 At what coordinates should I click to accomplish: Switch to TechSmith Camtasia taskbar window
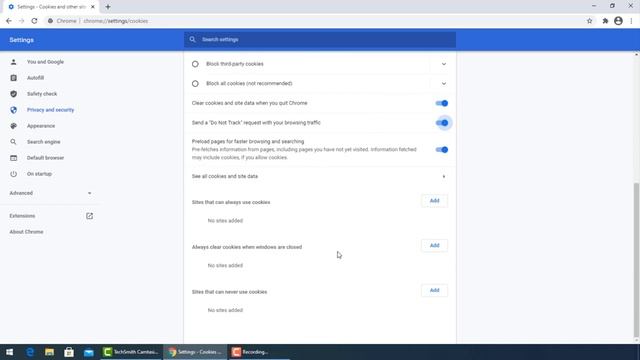tap(131, 352)
